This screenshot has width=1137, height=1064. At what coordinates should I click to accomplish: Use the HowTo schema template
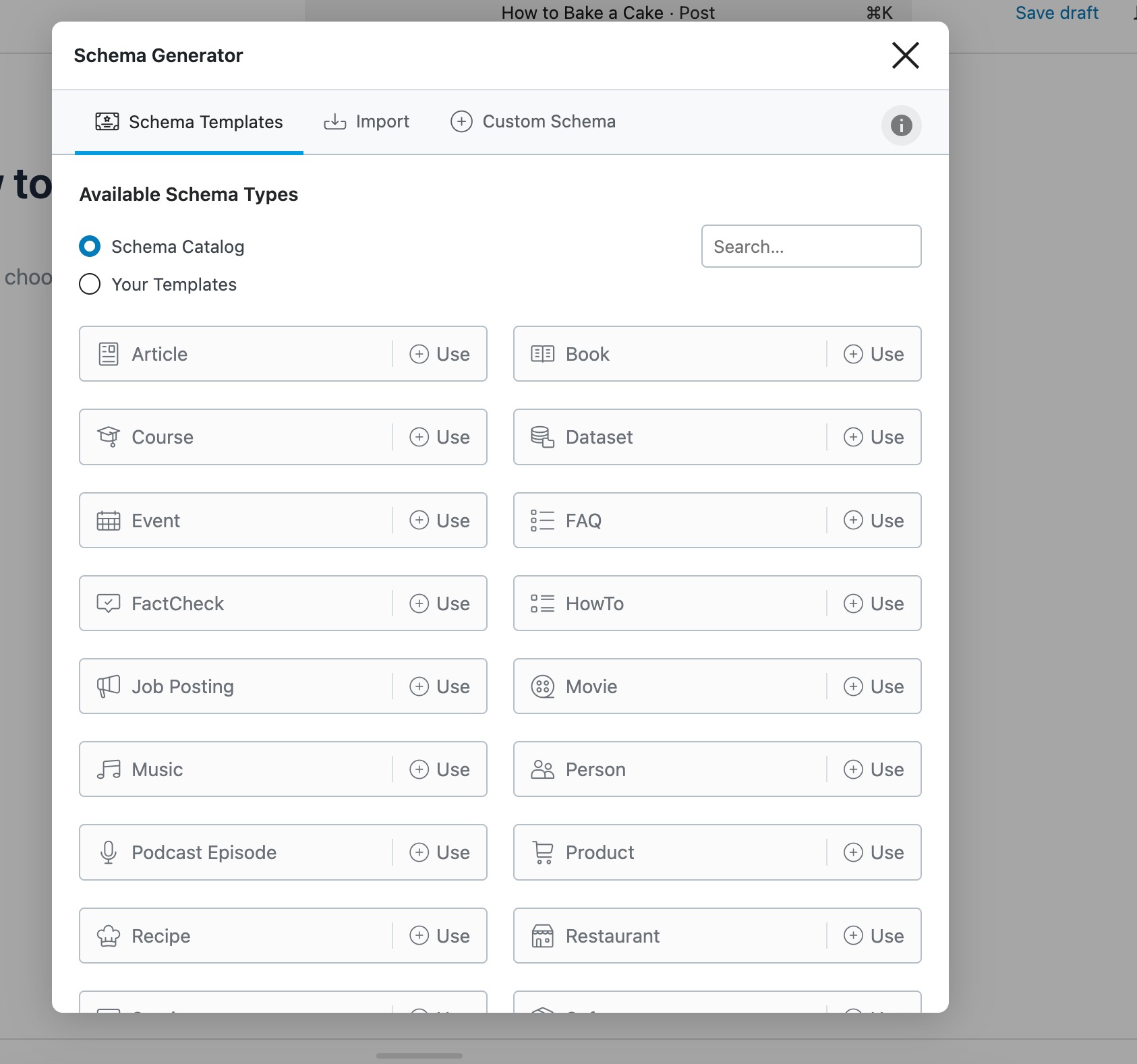pos(874,603)
